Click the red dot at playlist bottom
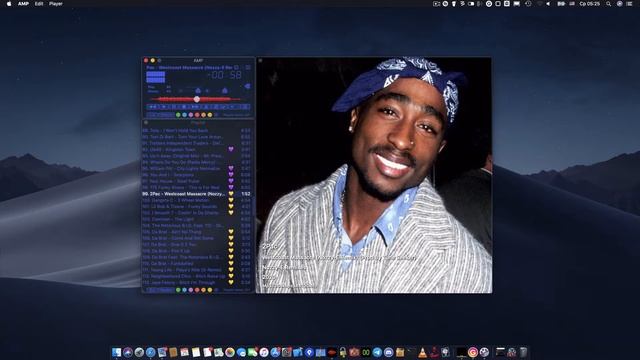 coord(197,290)
